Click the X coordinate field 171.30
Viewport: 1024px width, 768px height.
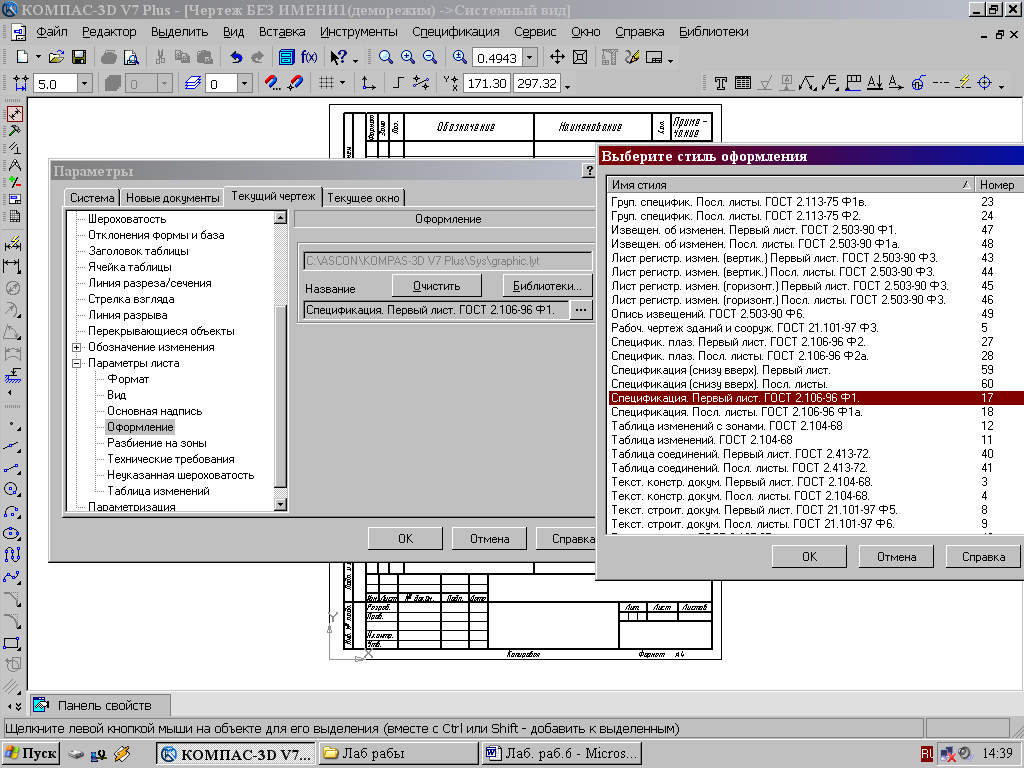click(x=487, y=84)
